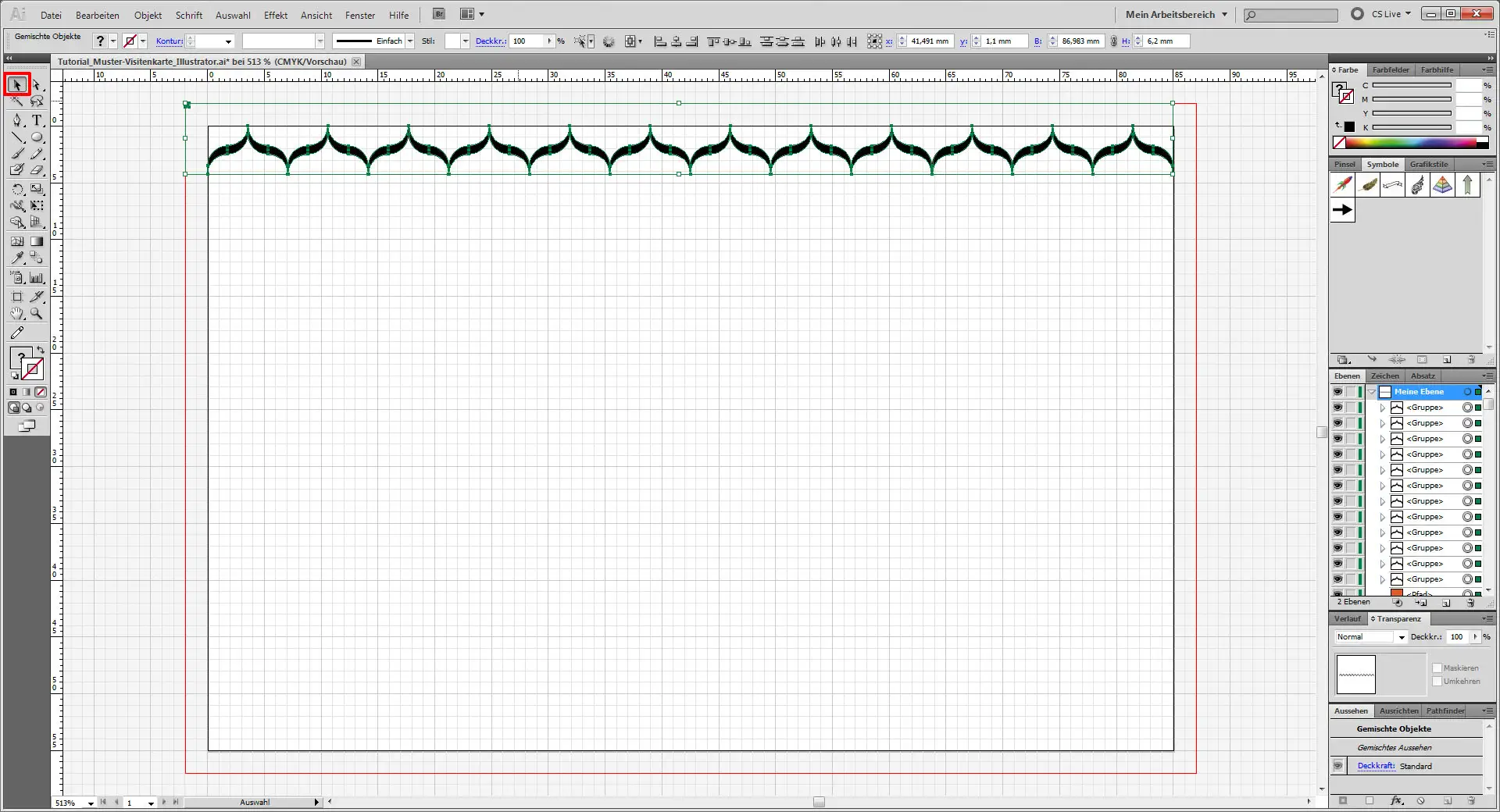Select the Pinsel (brush) tool
The image size is (1500, 812).
tap(17, 153)
